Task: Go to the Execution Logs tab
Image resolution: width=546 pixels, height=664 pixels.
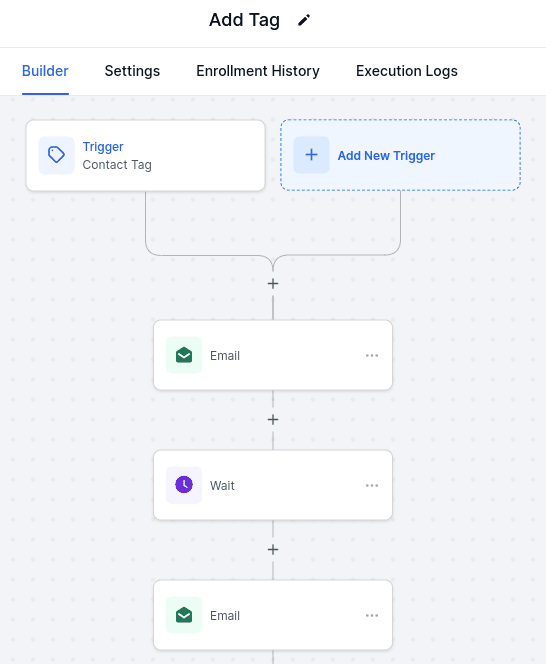Action: pos(407,71)
